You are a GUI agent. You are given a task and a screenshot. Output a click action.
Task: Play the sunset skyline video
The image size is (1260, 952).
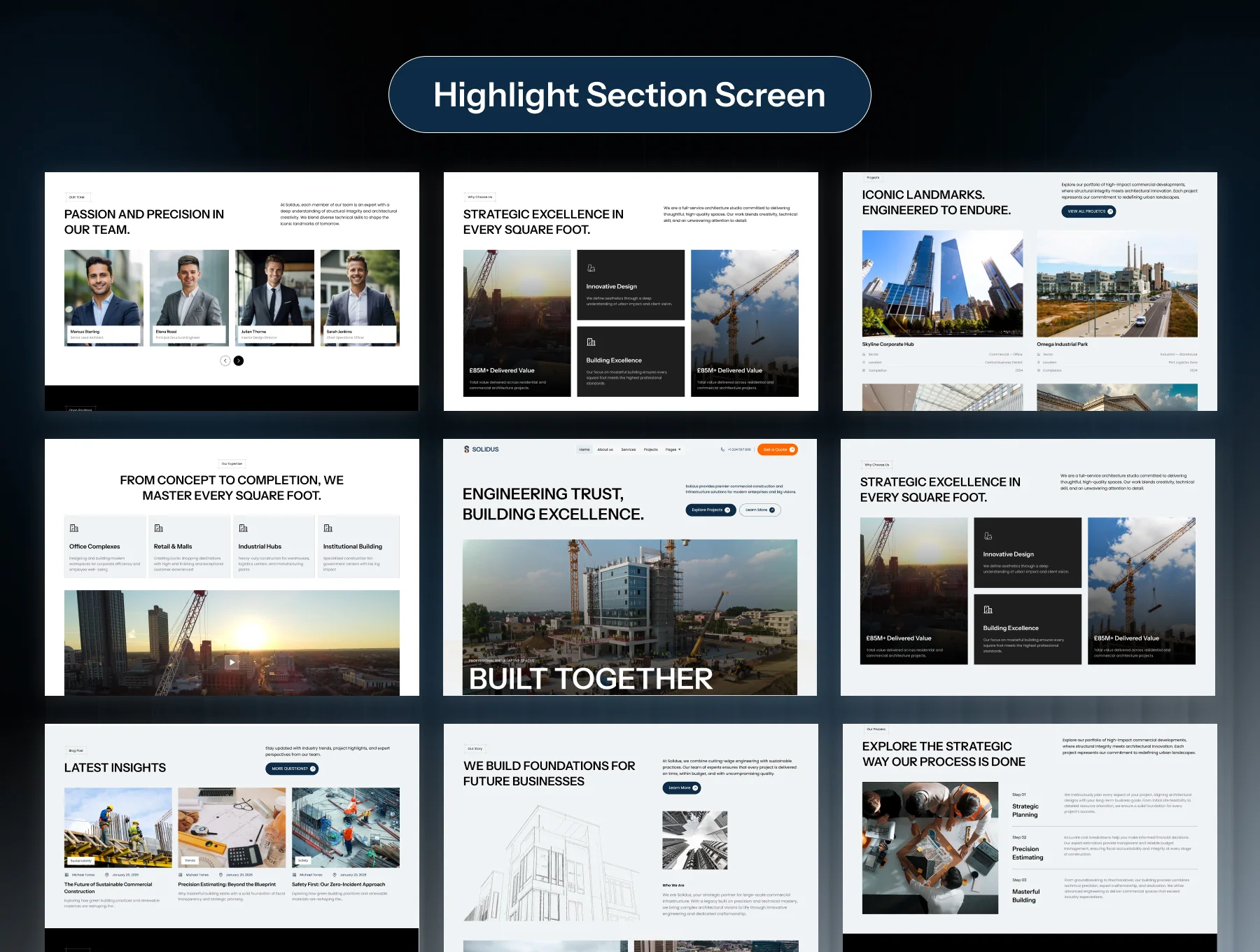(232, 661)
